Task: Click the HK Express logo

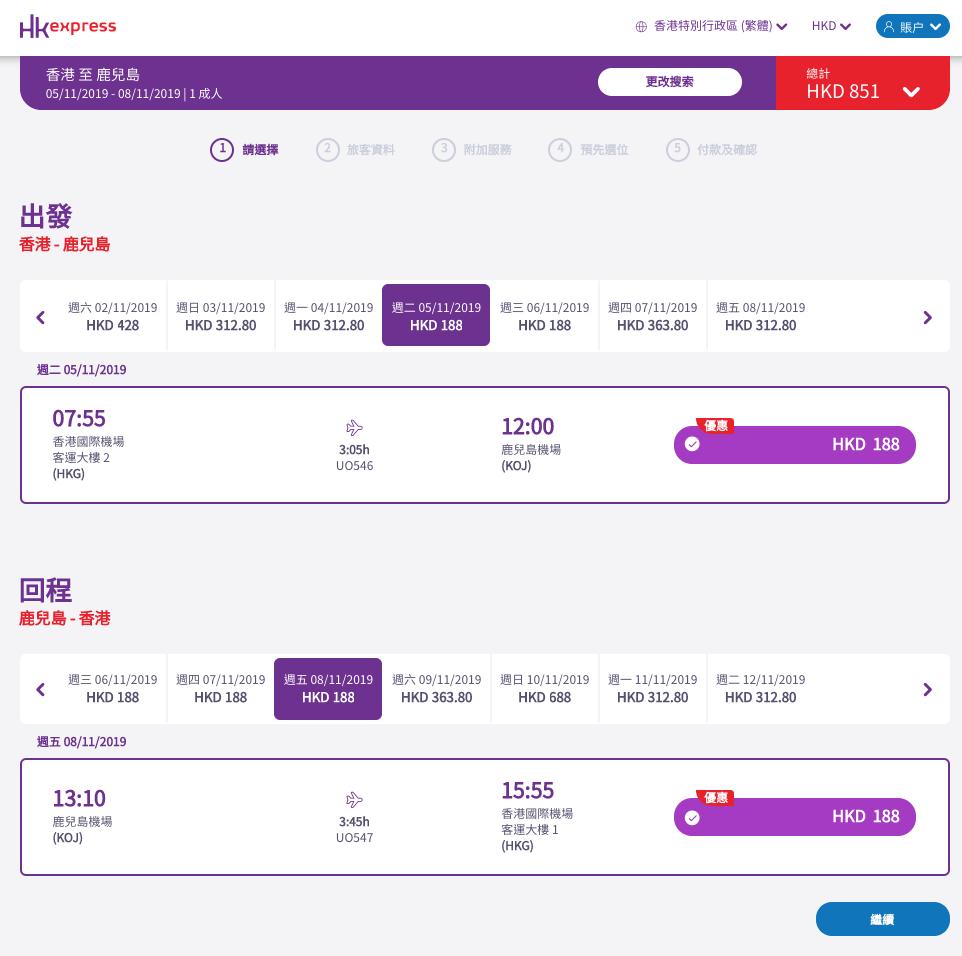Action: tap(67, 26)
